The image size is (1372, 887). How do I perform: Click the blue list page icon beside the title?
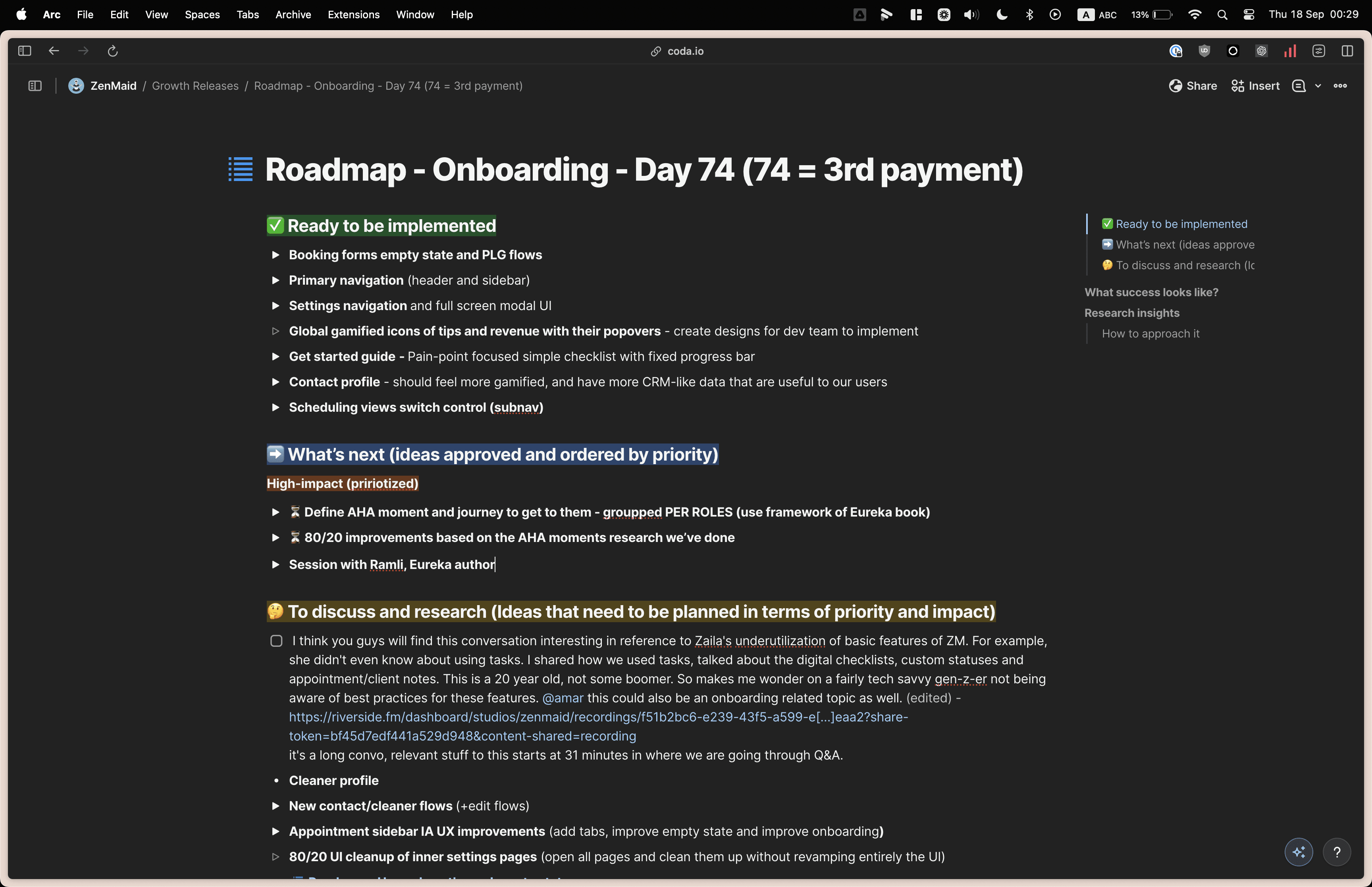(x=241, y=169)
